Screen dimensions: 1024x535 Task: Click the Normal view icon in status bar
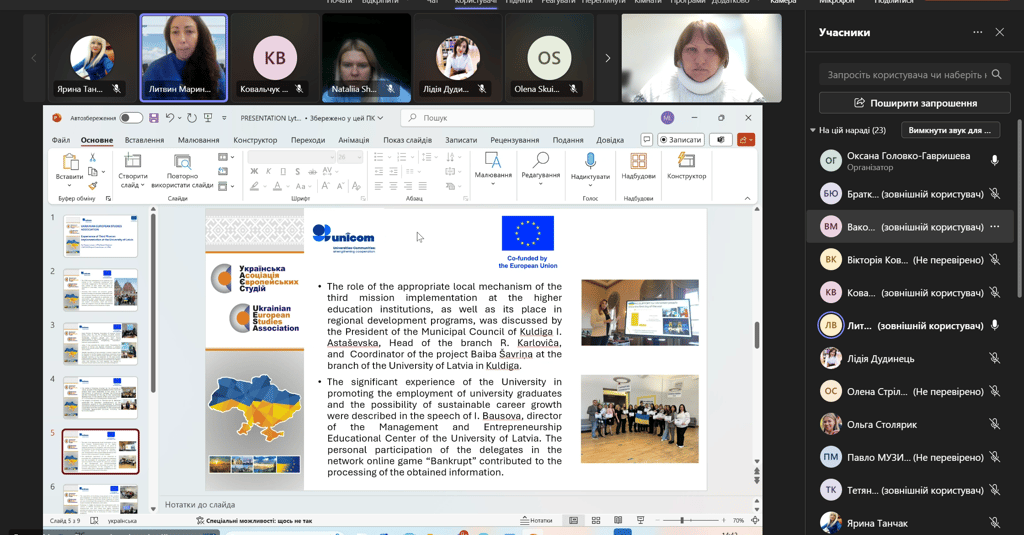click(x=573, y=521)
